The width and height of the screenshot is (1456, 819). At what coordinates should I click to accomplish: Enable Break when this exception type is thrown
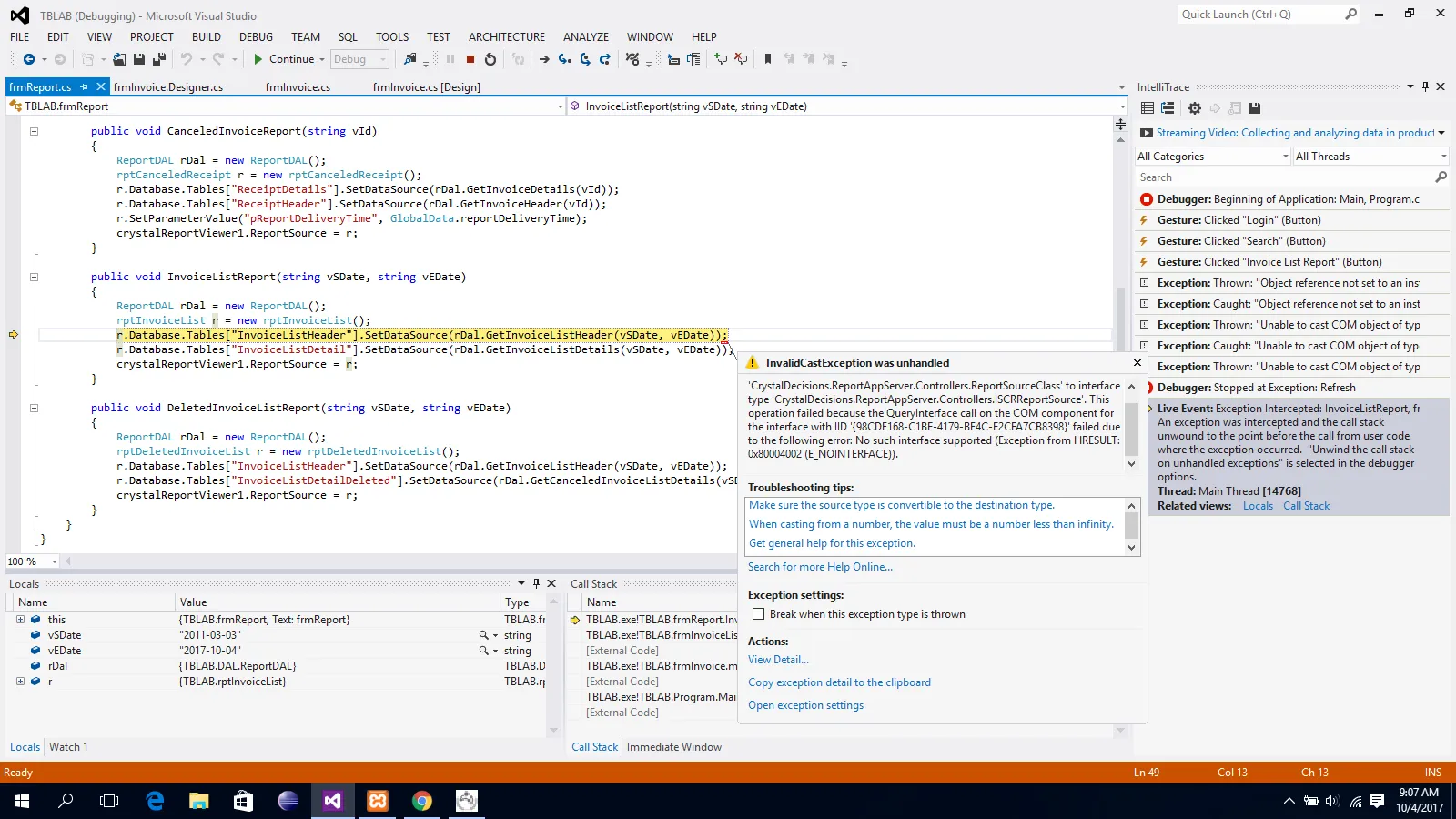click(758, 614)
